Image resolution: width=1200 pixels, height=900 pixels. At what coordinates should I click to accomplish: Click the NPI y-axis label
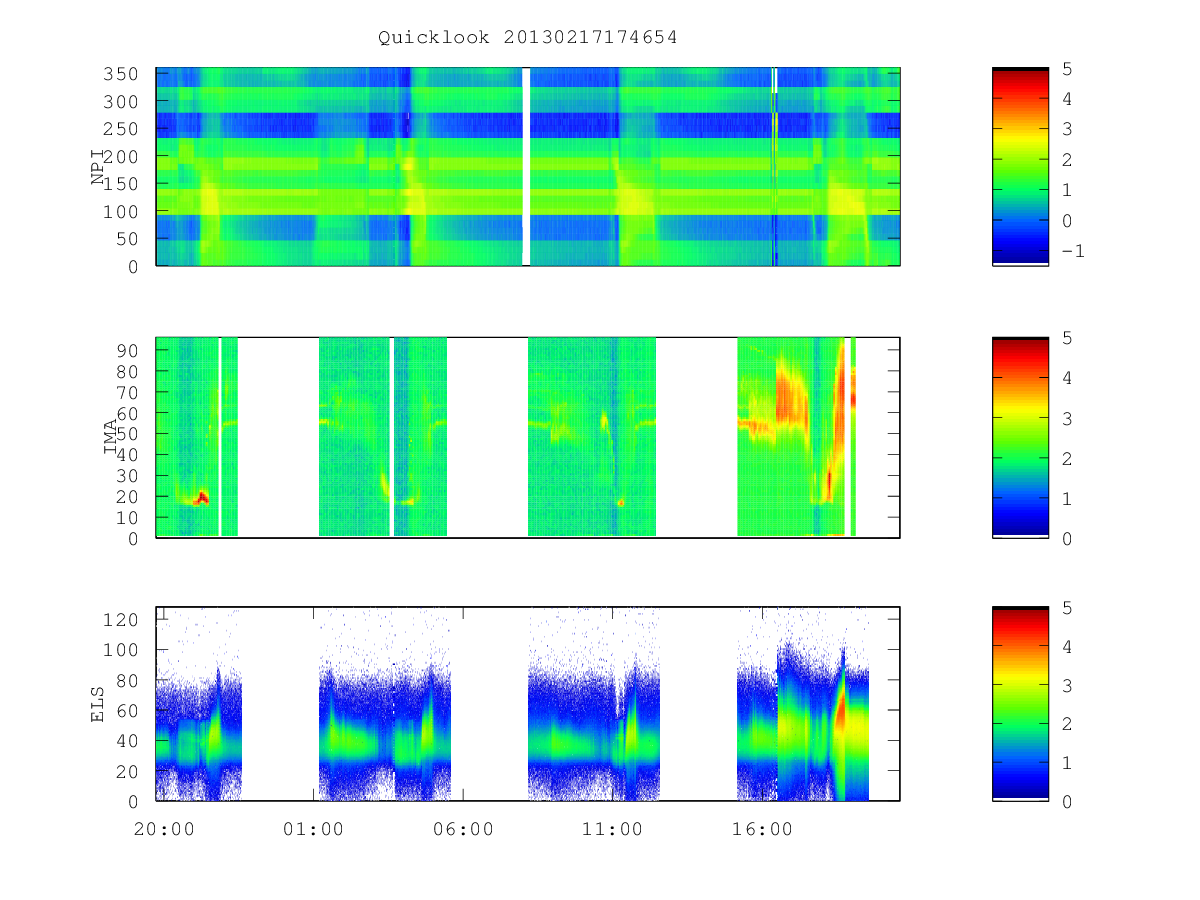pyautogui.click(x=98, y=167)
